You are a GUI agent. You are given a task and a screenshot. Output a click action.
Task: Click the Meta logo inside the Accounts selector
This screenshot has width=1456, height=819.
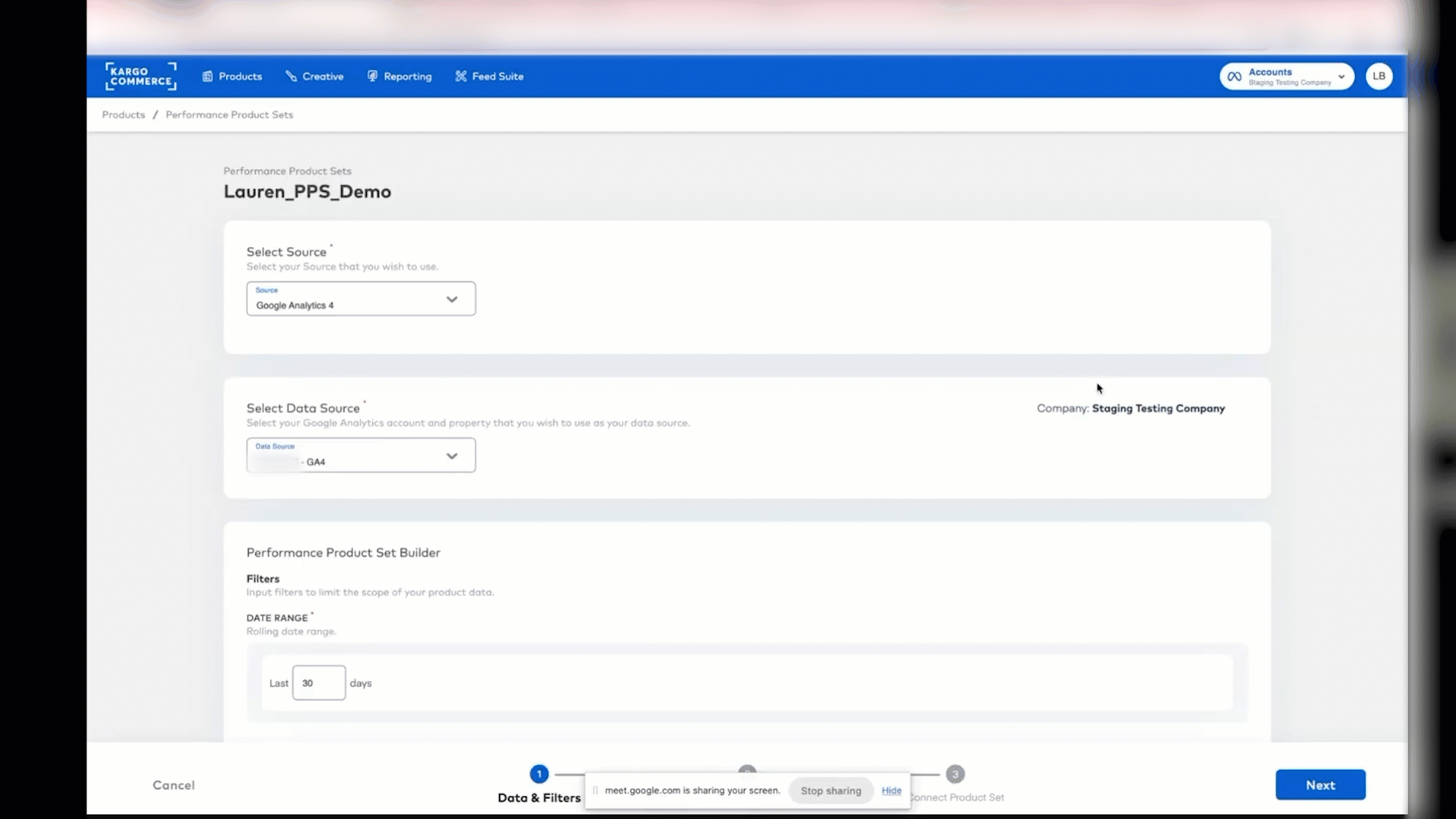(1235, 76)
